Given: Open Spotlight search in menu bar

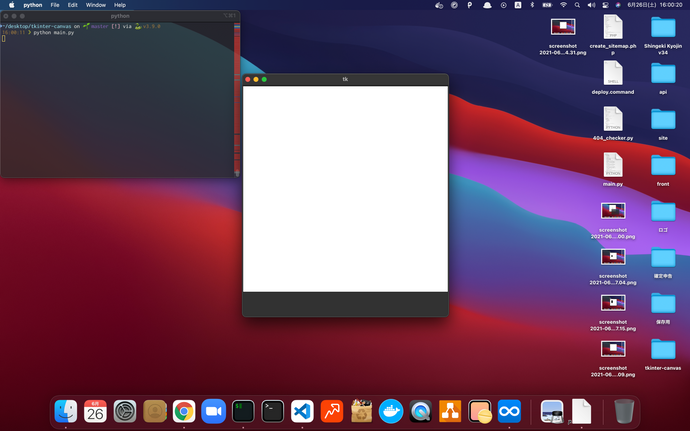Looking at the screenshot, I should click(x=577, y=5).
